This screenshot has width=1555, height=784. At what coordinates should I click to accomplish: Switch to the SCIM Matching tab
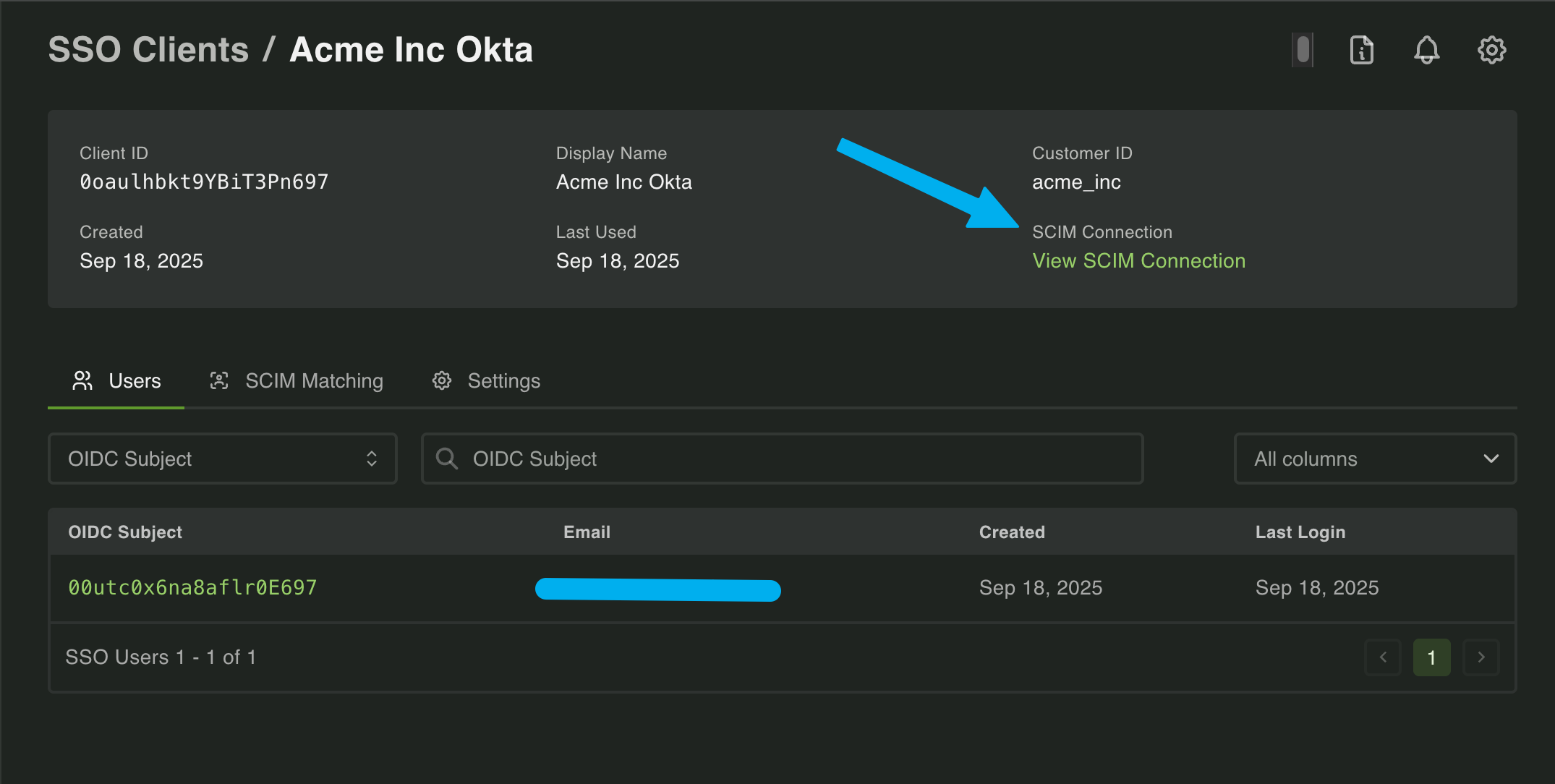click(314, 380)
